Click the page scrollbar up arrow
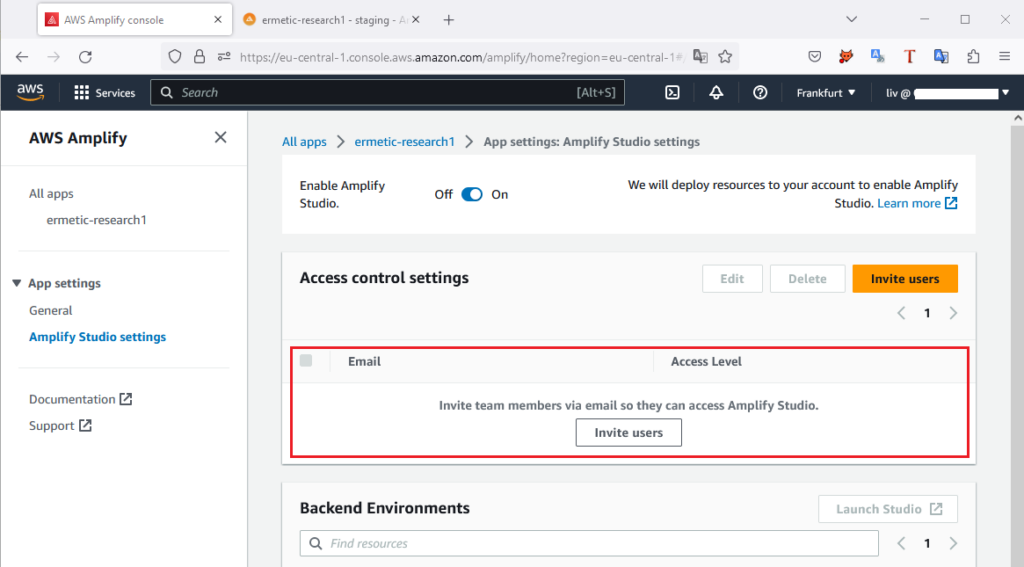 point(1017,118)
